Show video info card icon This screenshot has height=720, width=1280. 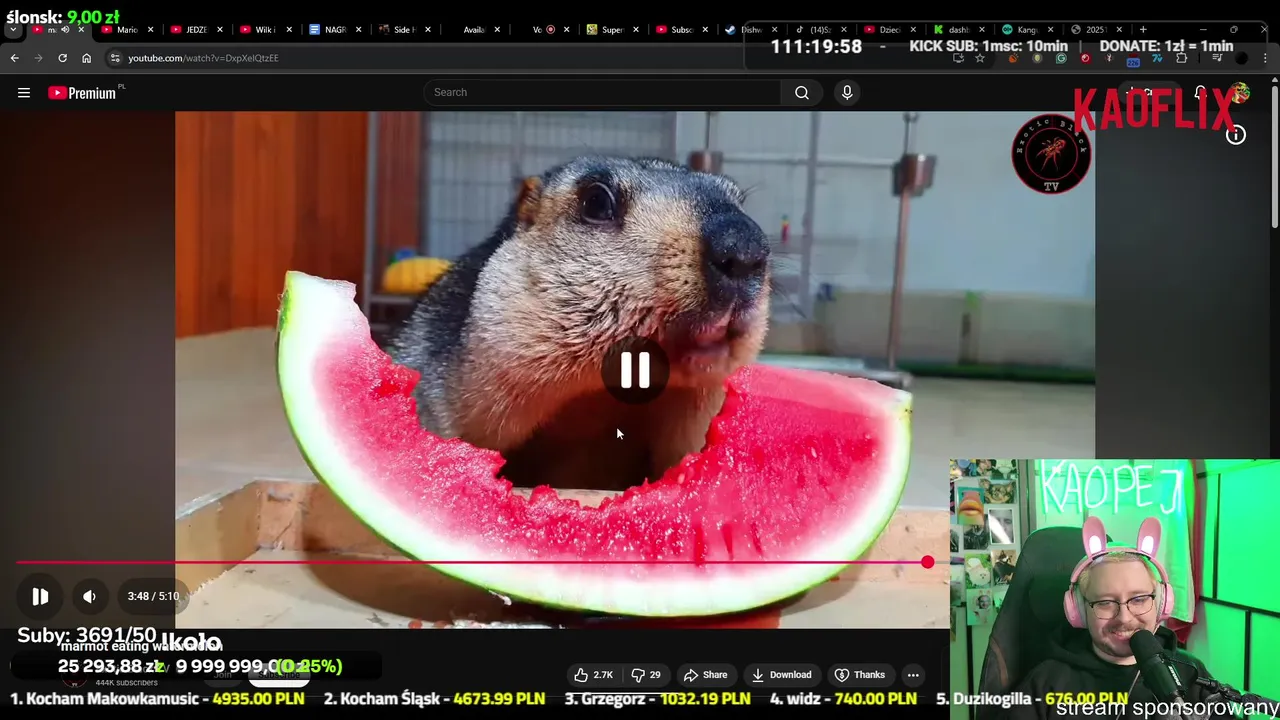(x=1236, y=135)
